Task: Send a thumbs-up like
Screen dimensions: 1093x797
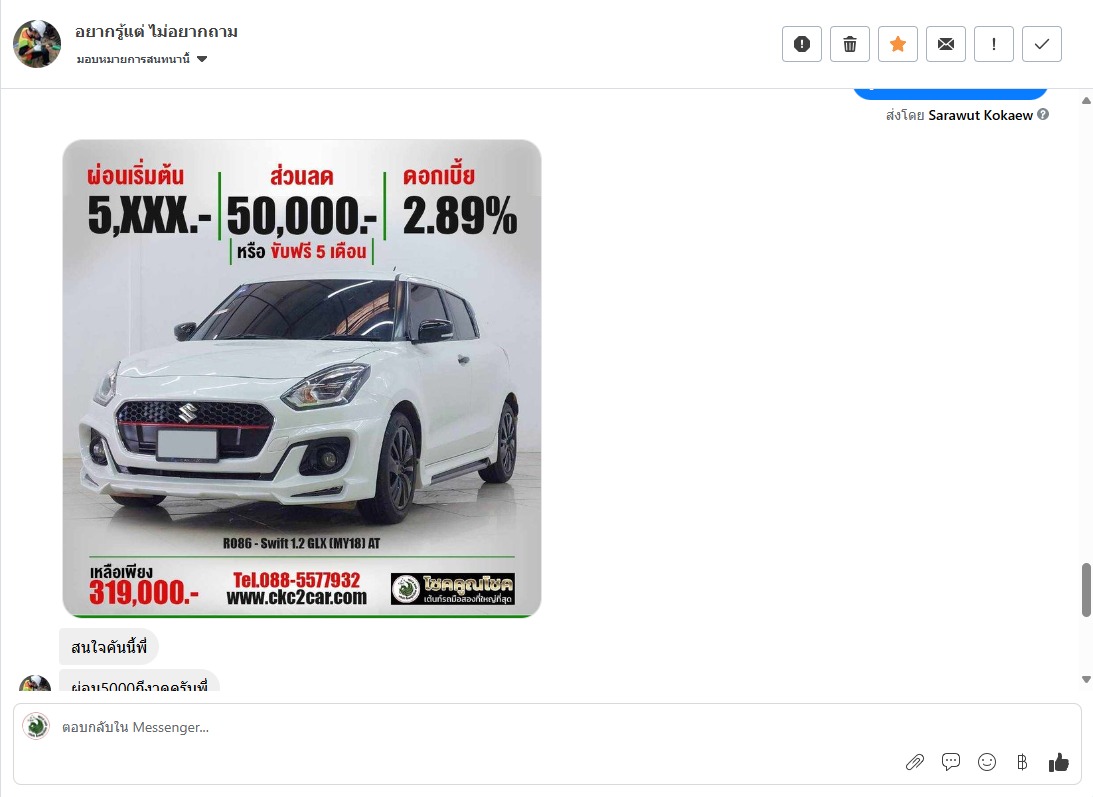Action: tap(1059, 762)
